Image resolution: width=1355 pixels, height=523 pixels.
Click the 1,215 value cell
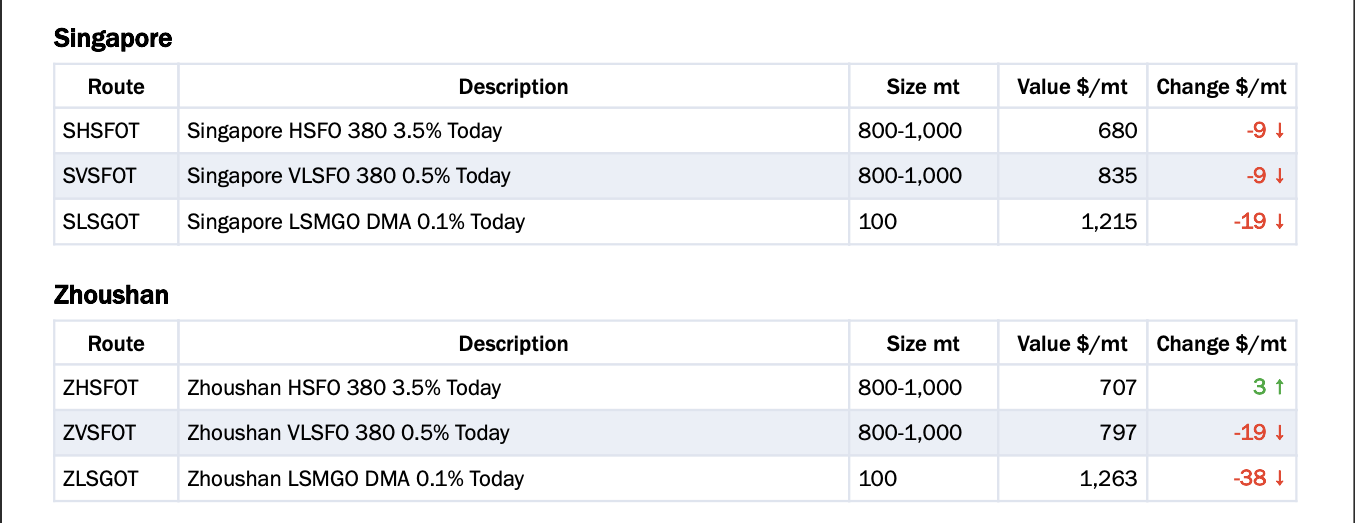[x=1072, y=222]
